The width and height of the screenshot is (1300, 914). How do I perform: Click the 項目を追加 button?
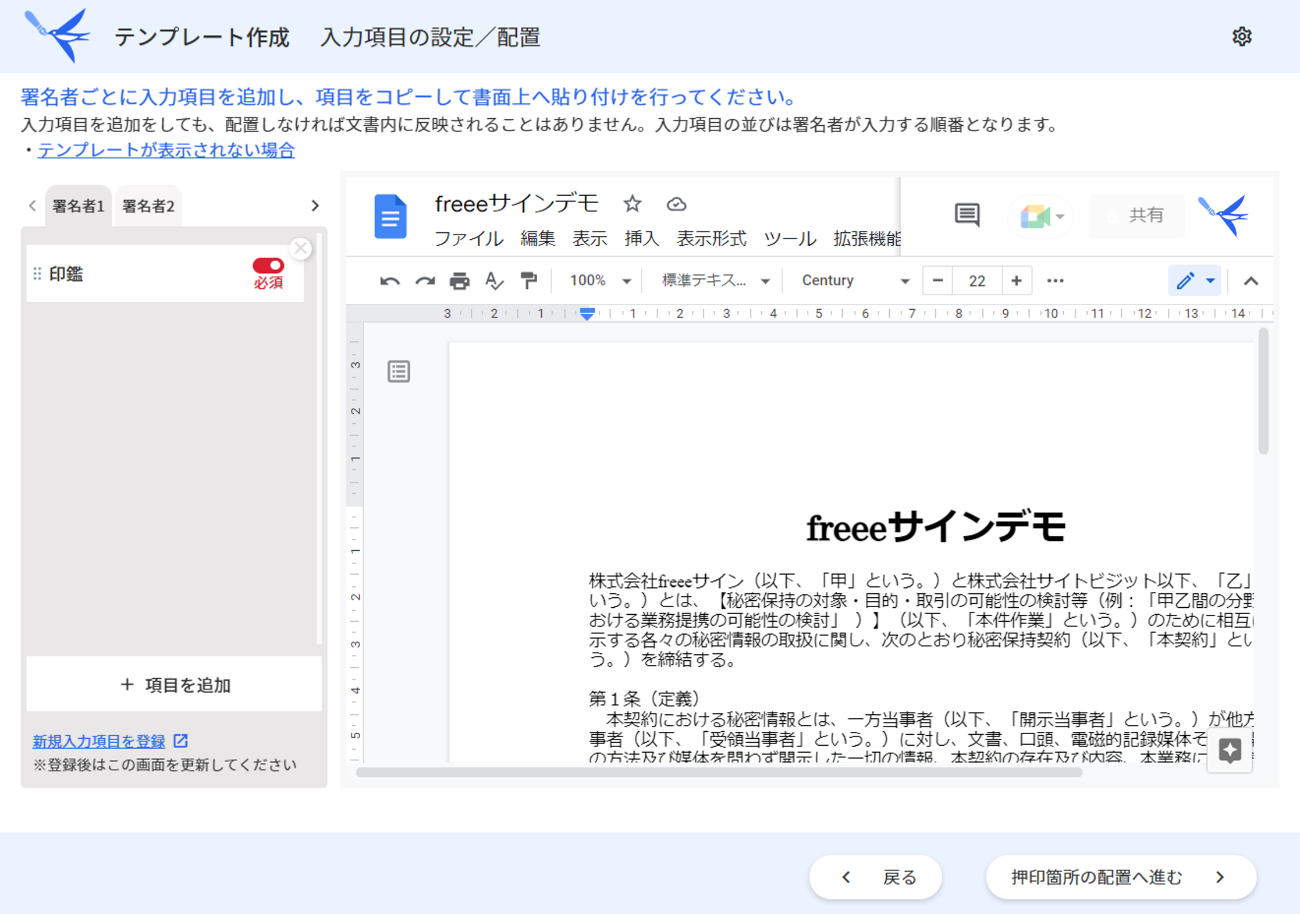174,685
